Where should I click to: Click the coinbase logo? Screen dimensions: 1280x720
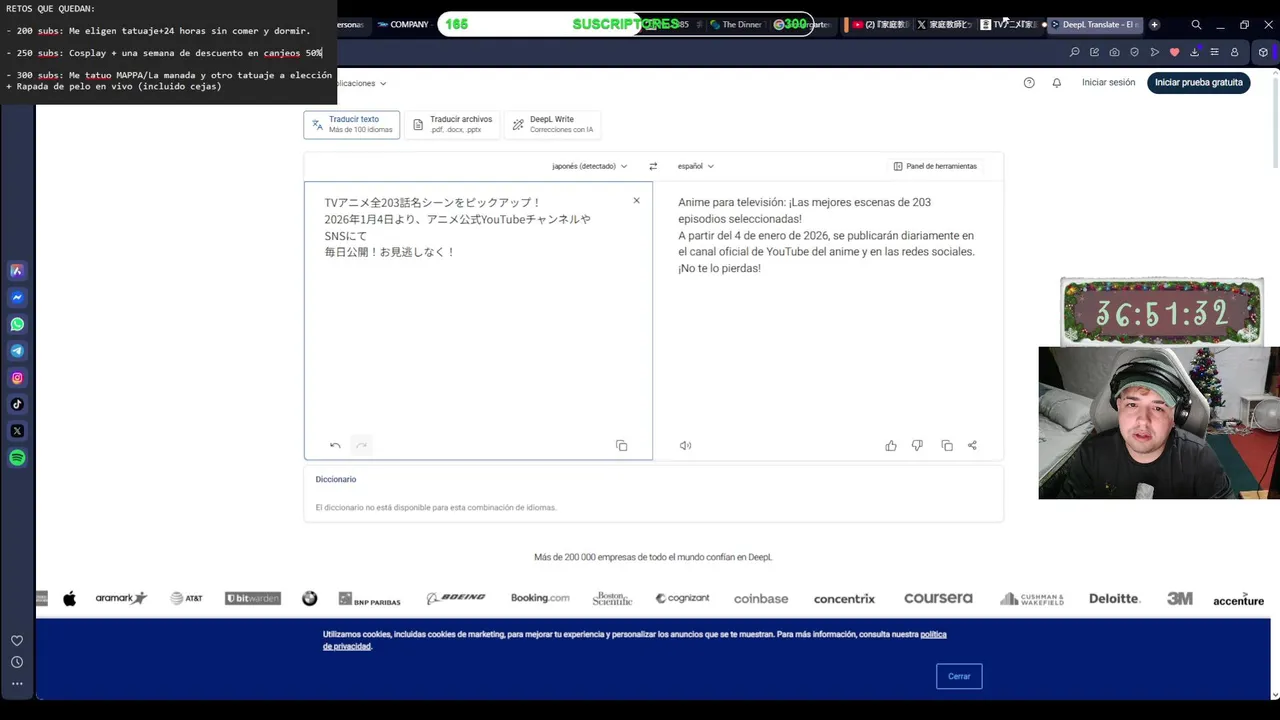tap(761, 598)
